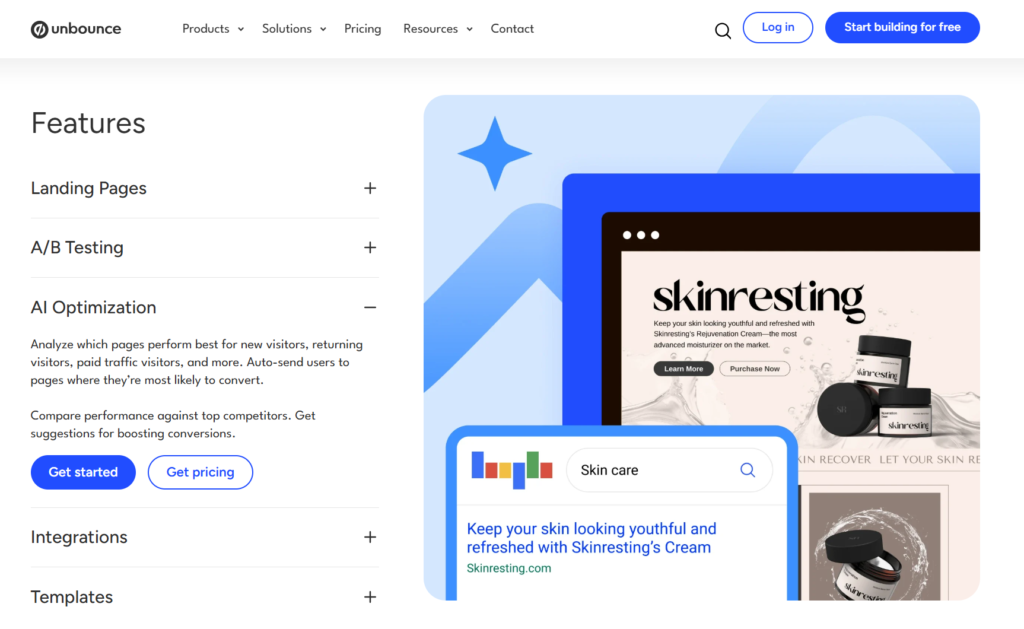The width and height of the screenshot is (1024, 629).
Task: Open the Solutions dropdown menu
Action: [294, 29]
